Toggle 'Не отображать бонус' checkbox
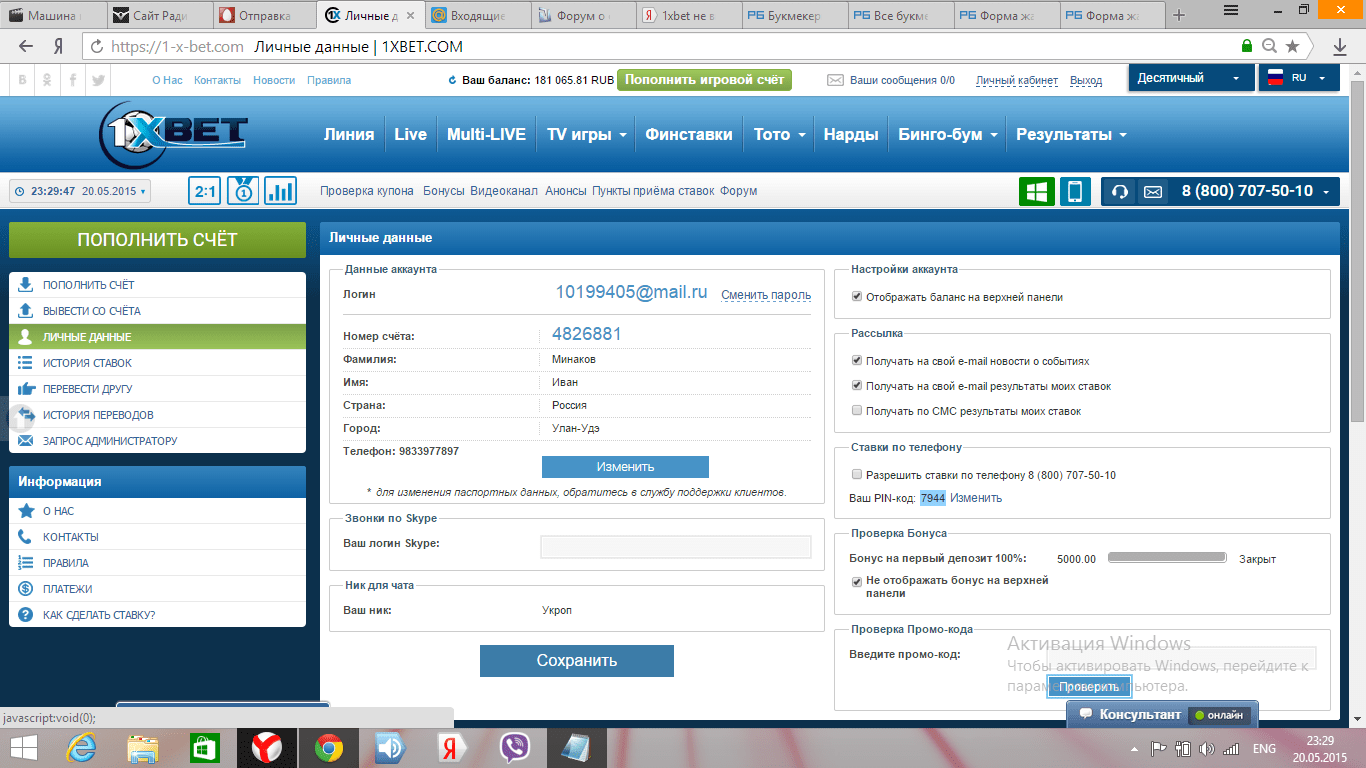Viewport: 1366px width, 768px height. [856, 581]
